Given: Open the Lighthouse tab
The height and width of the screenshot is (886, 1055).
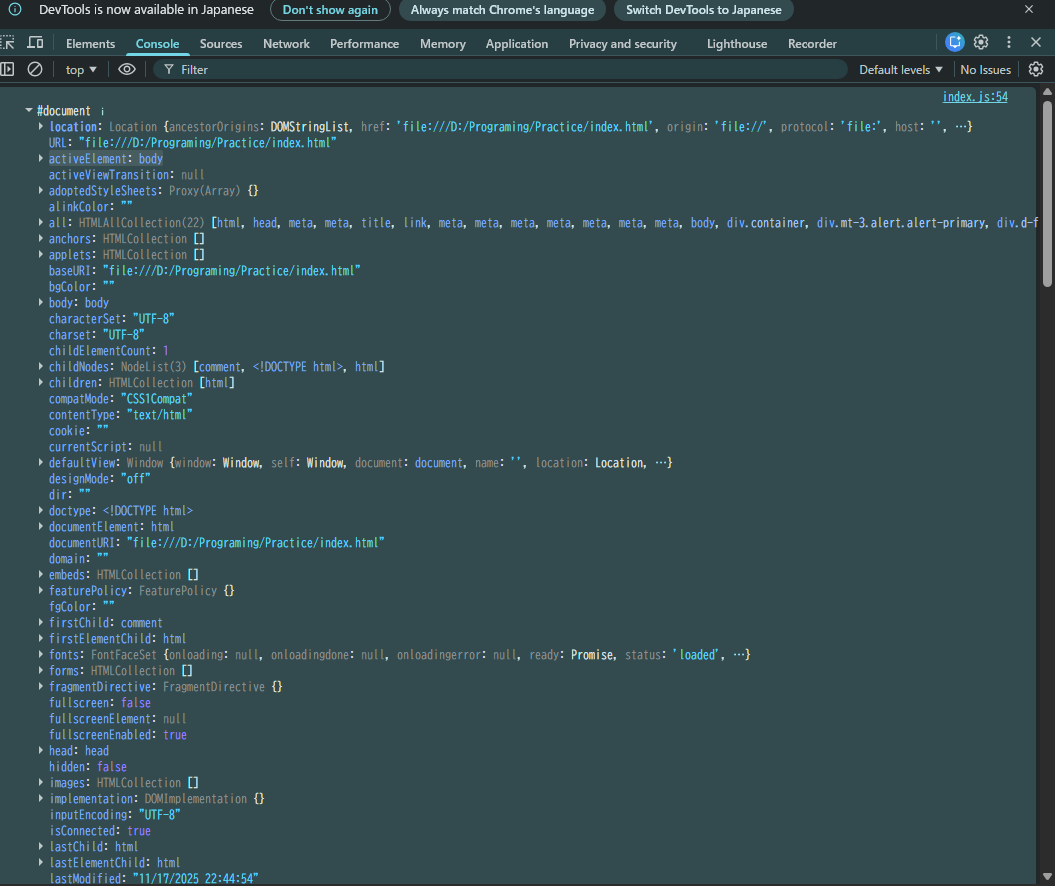Looking at the screenshot, I should click(737, 43).
